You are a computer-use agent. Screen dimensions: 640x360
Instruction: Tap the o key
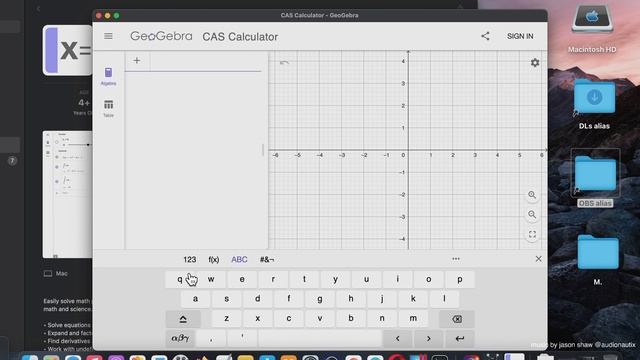429,279
